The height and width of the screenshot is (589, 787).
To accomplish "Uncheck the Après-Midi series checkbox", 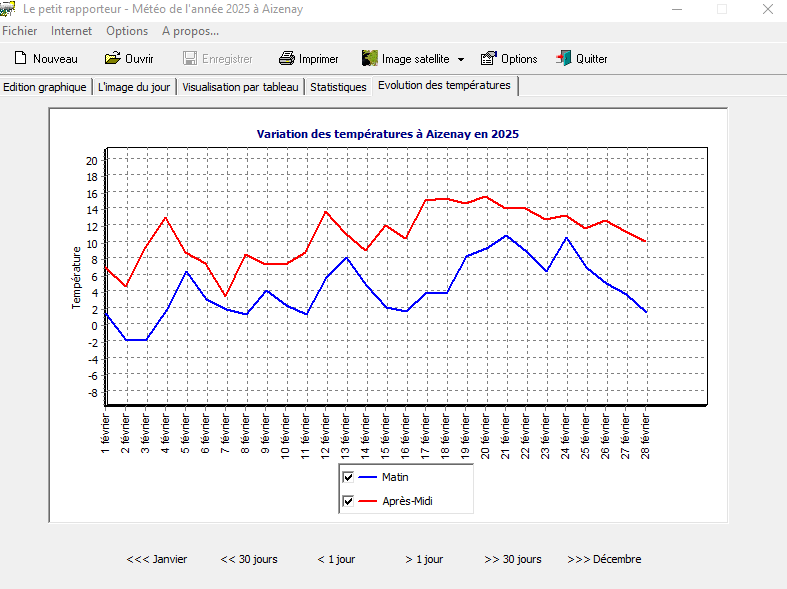I will pyautogui.click(x=348, y=501).
